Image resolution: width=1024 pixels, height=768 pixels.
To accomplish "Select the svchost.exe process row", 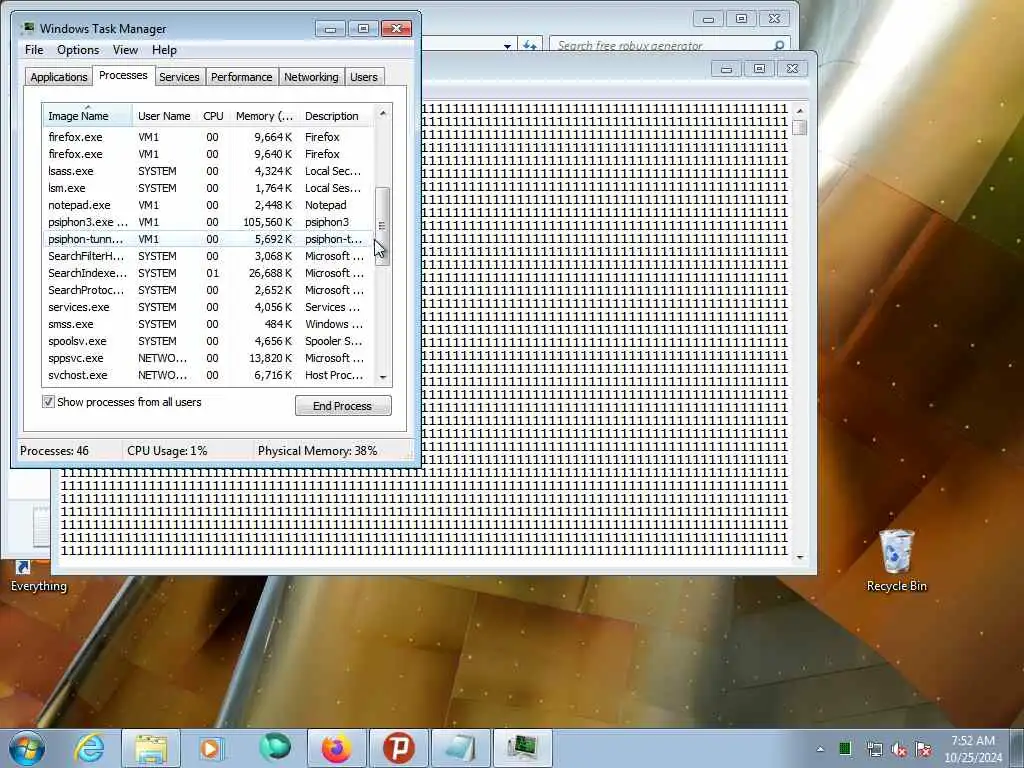I will click(209, 375).
